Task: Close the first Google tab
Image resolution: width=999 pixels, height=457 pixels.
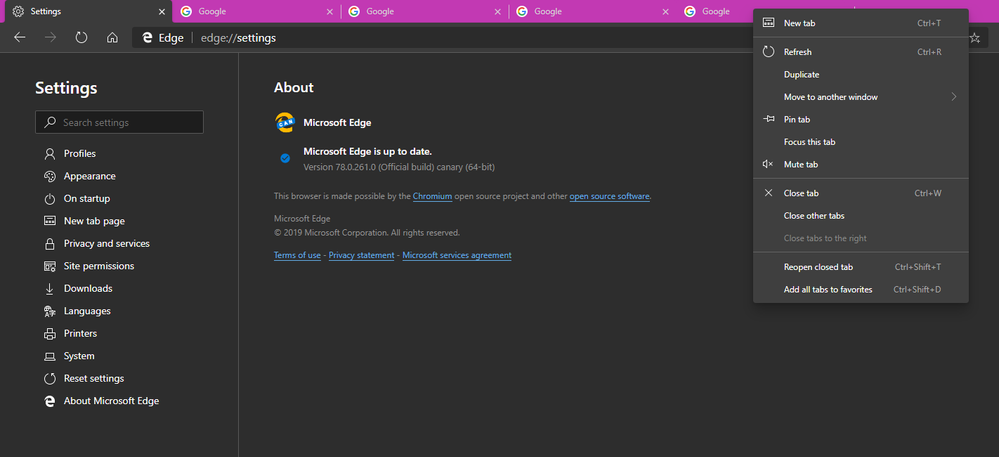Action: point(329,11)
